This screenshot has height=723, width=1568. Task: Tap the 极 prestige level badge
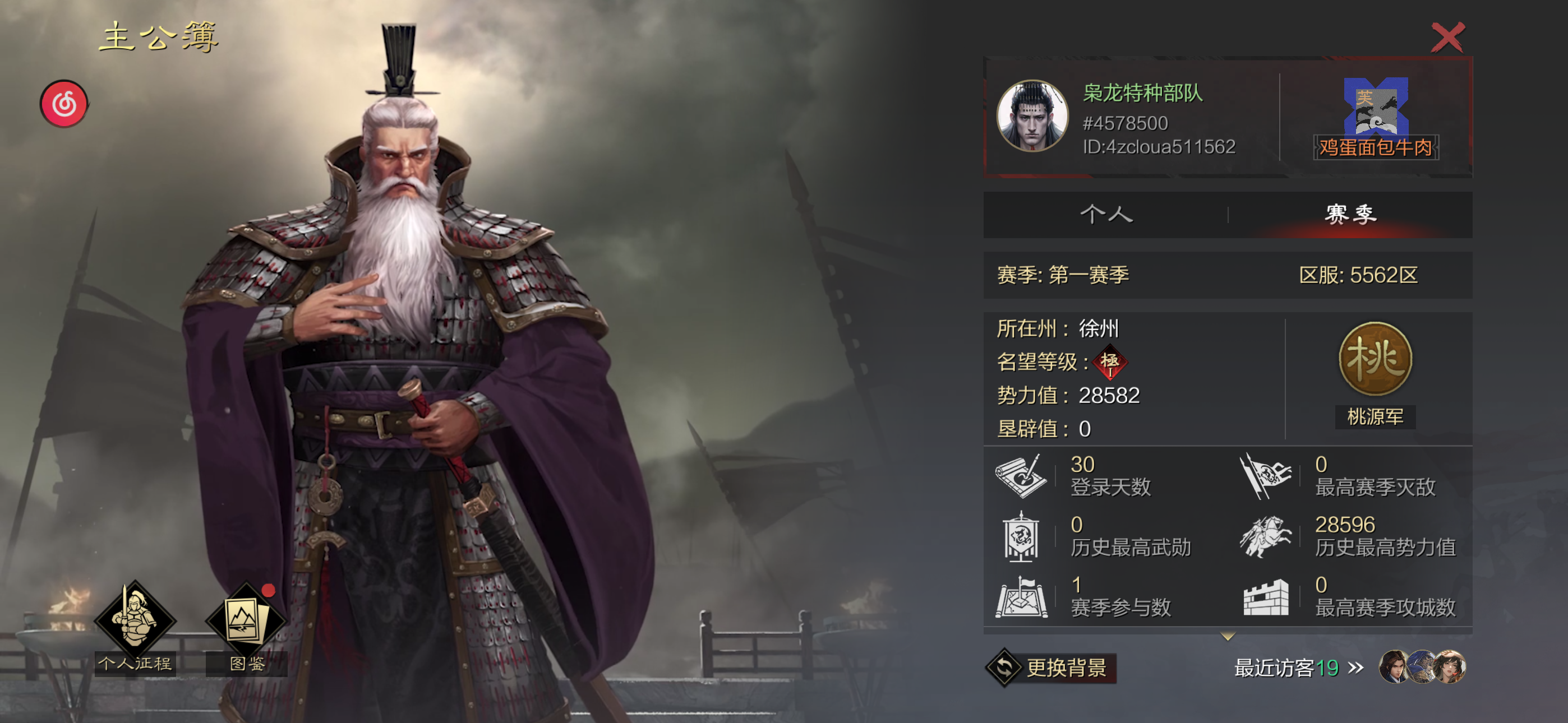1110,363
